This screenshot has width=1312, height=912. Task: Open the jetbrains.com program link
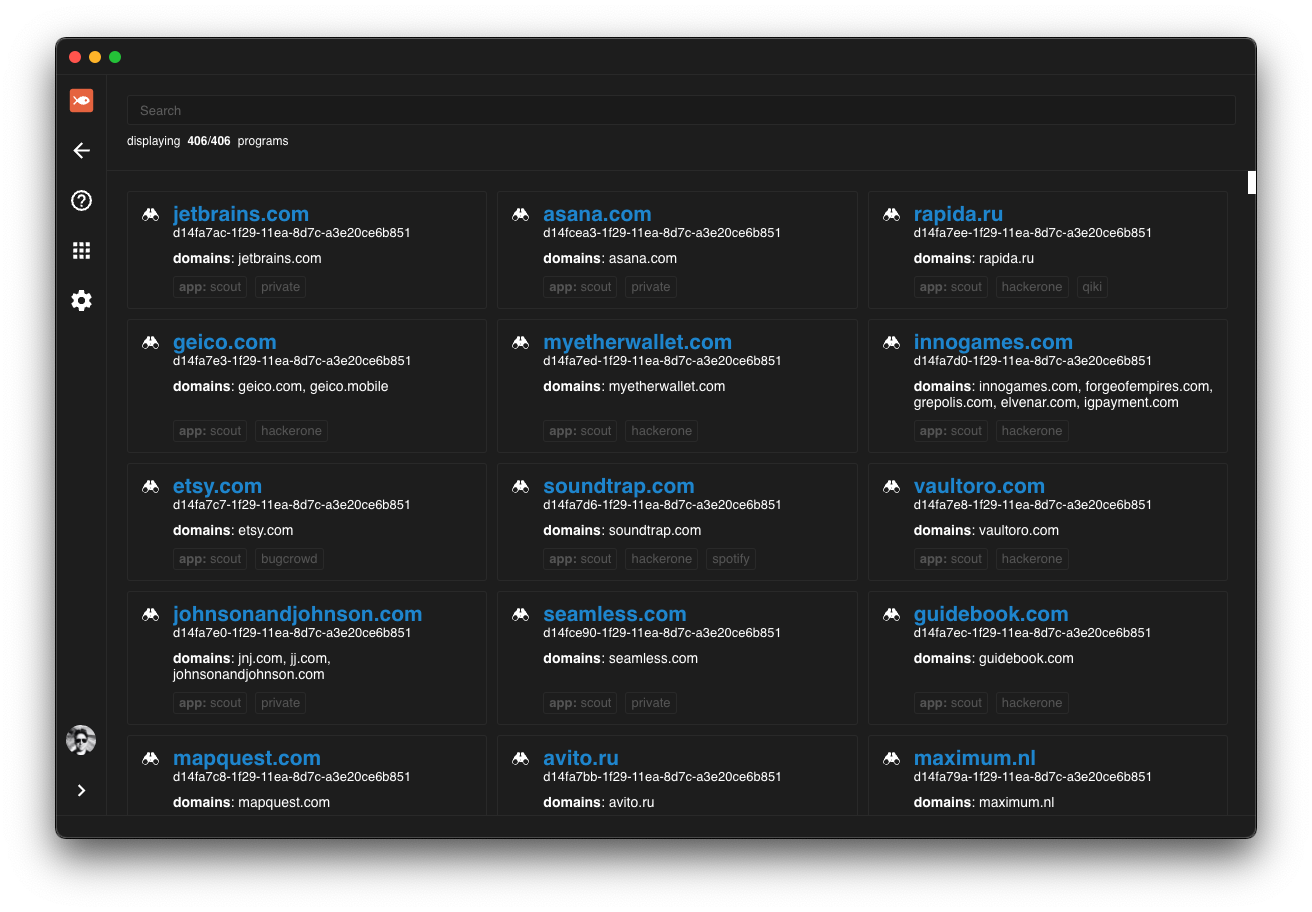[x=241, y=214]
